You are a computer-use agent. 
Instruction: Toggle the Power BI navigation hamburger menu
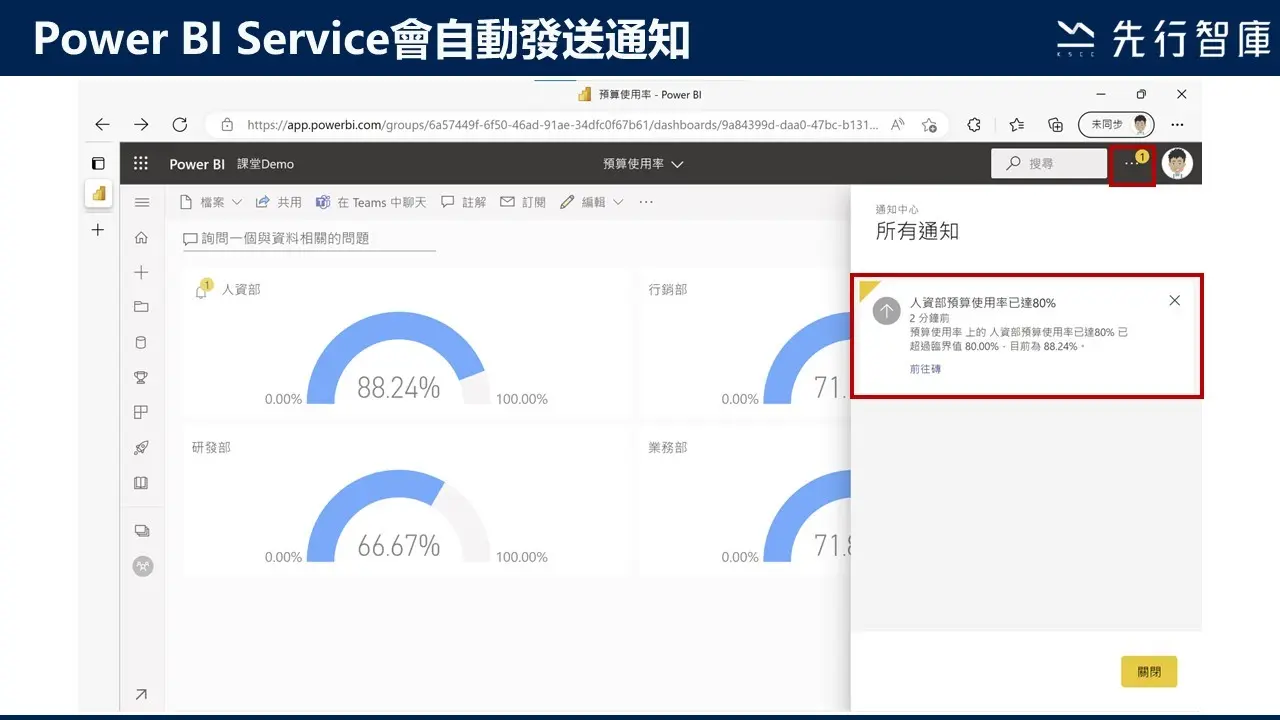(x=142, y=203)
